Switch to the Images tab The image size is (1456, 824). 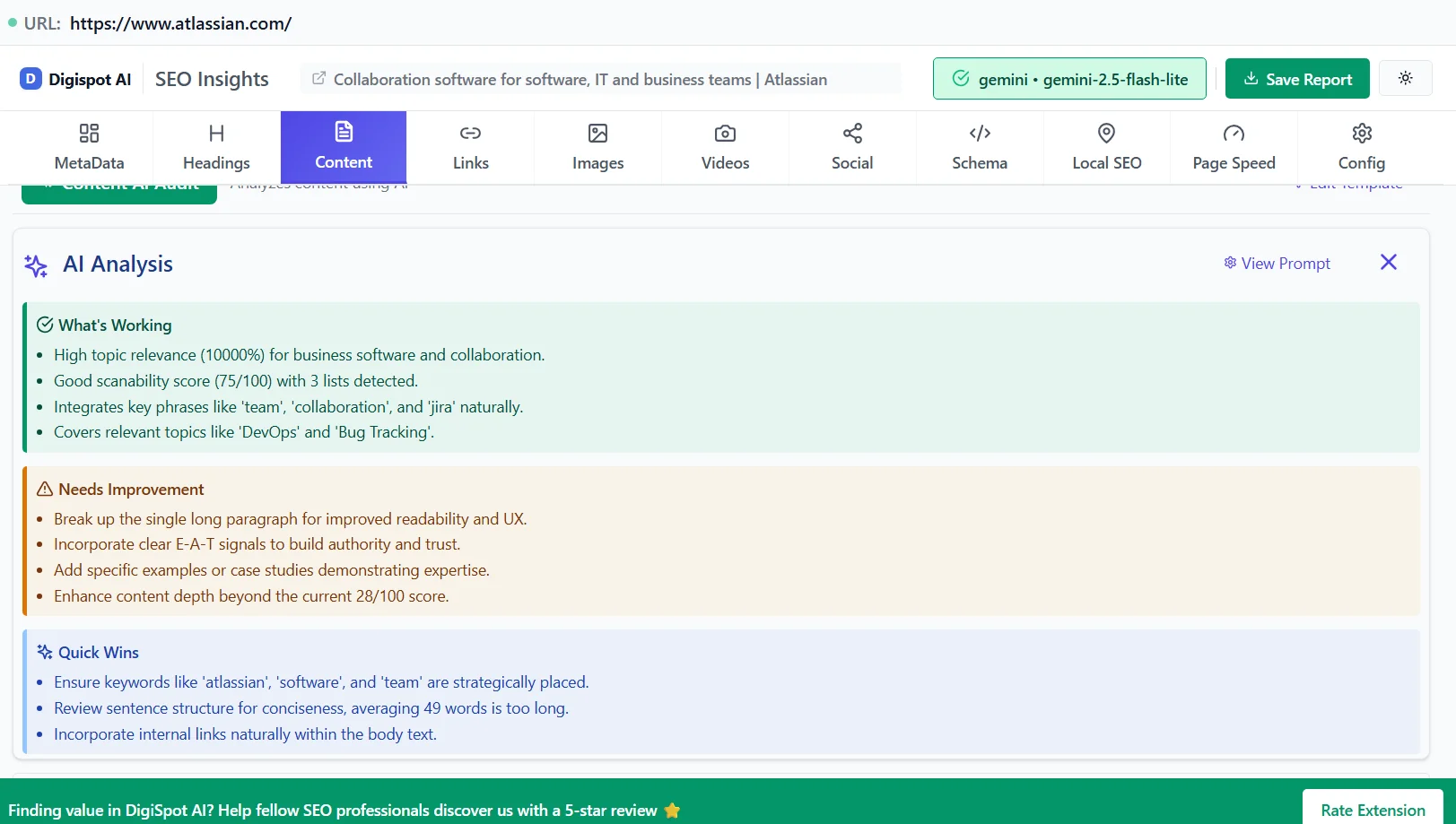click(597, 147)
